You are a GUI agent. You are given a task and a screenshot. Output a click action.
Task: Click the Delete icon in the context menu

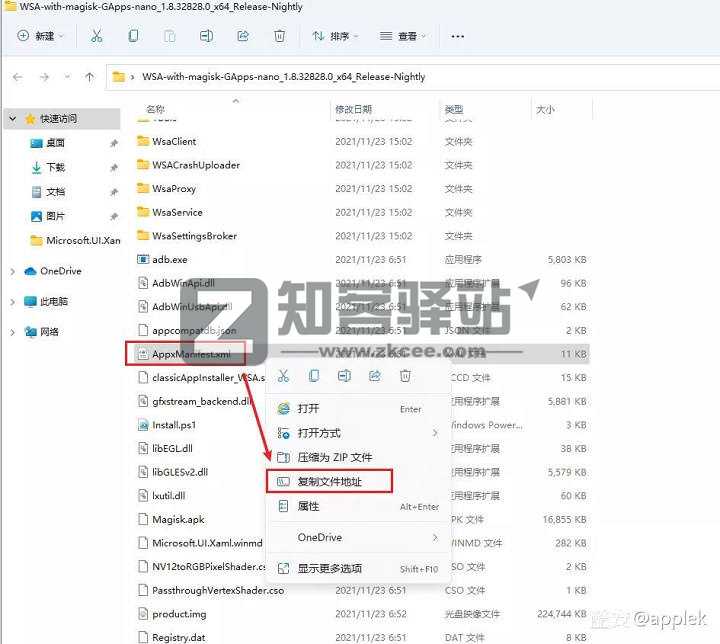tap(405, 376)
